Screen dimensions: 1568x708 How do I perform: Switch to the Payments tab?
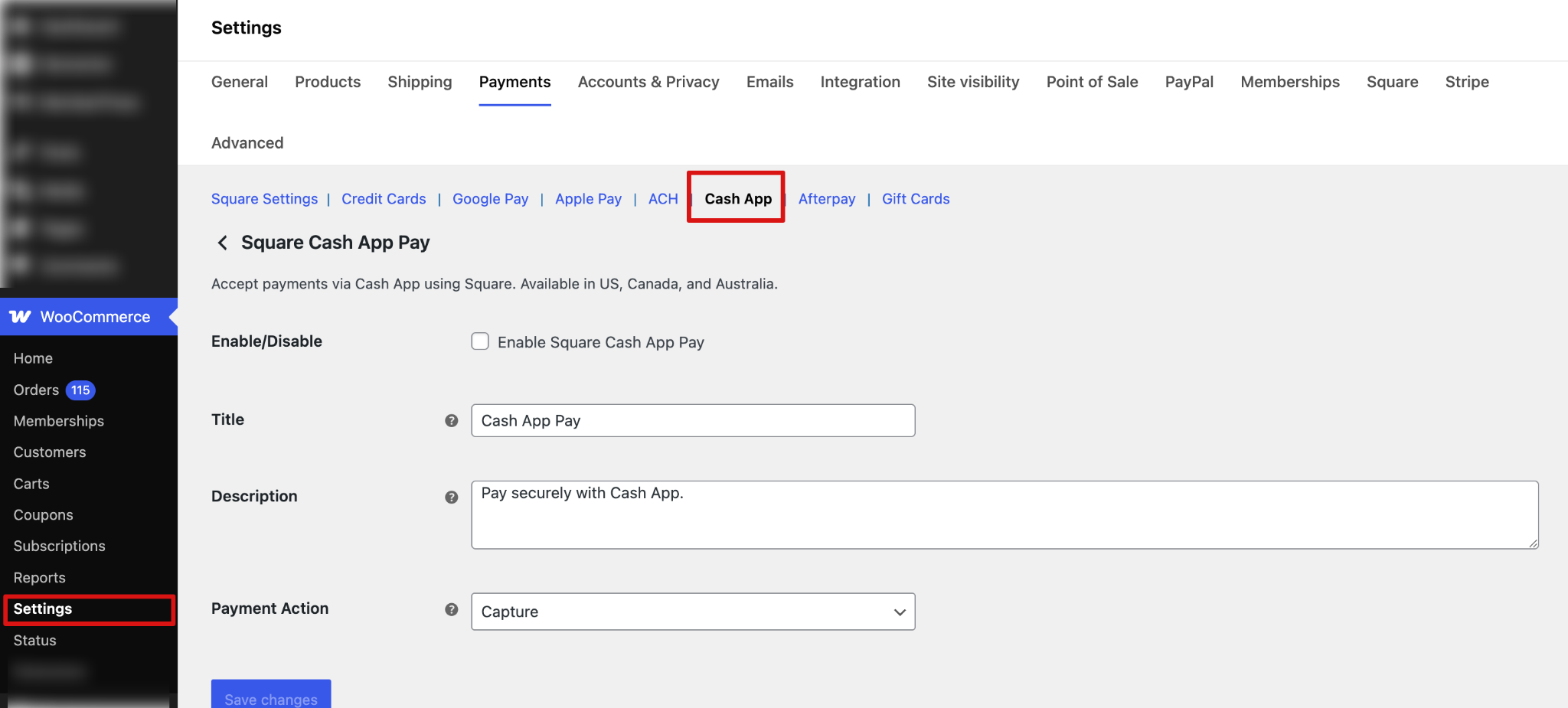514,82
